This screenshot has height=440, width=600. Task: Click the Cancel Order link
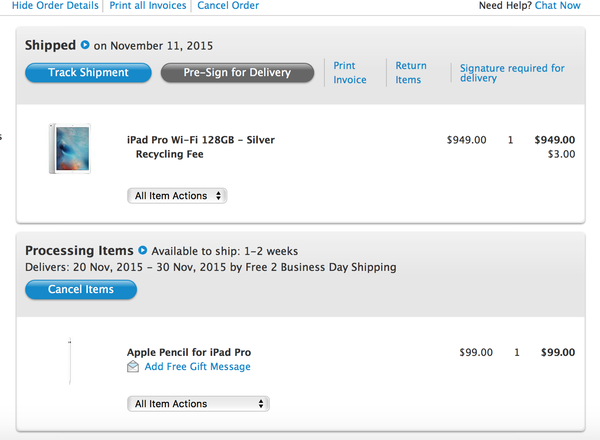[228, 5]
